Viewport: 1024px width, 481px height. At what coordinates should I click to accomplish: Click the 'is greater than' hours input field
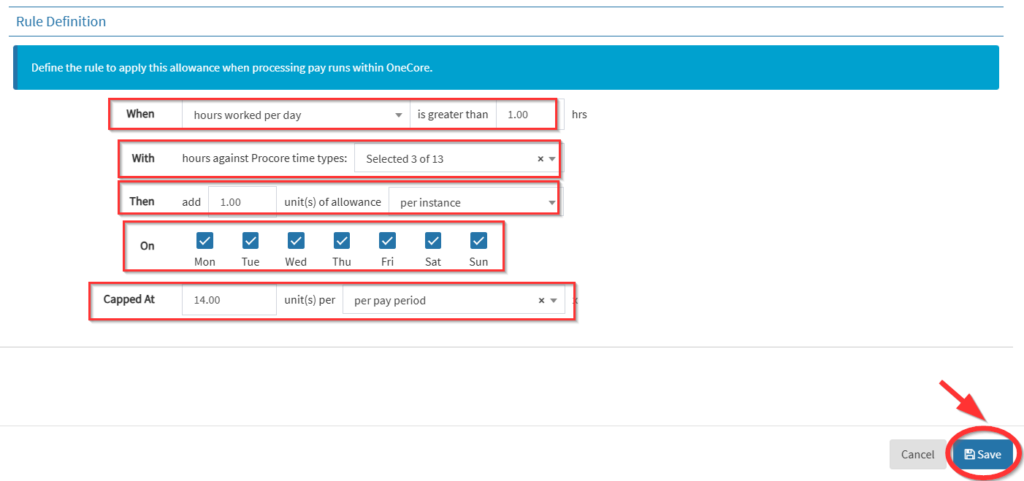click(x=525, y=114)
